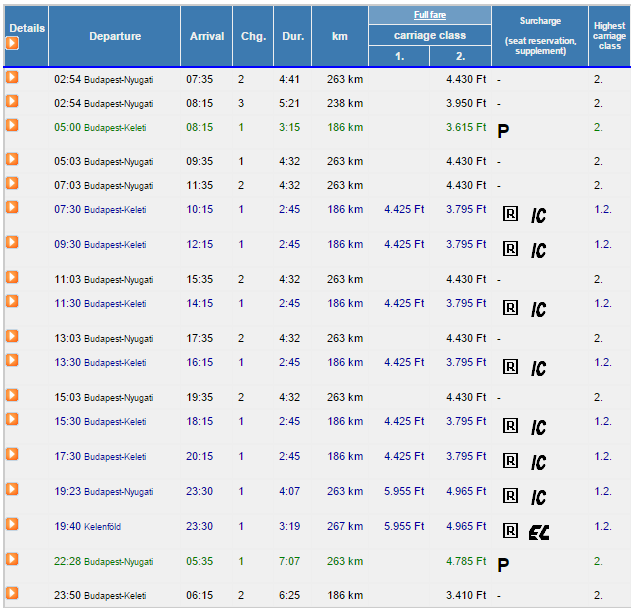
Task: Click seat reservation R icon for 07:30 train
Action: click(x=510, y=214)
